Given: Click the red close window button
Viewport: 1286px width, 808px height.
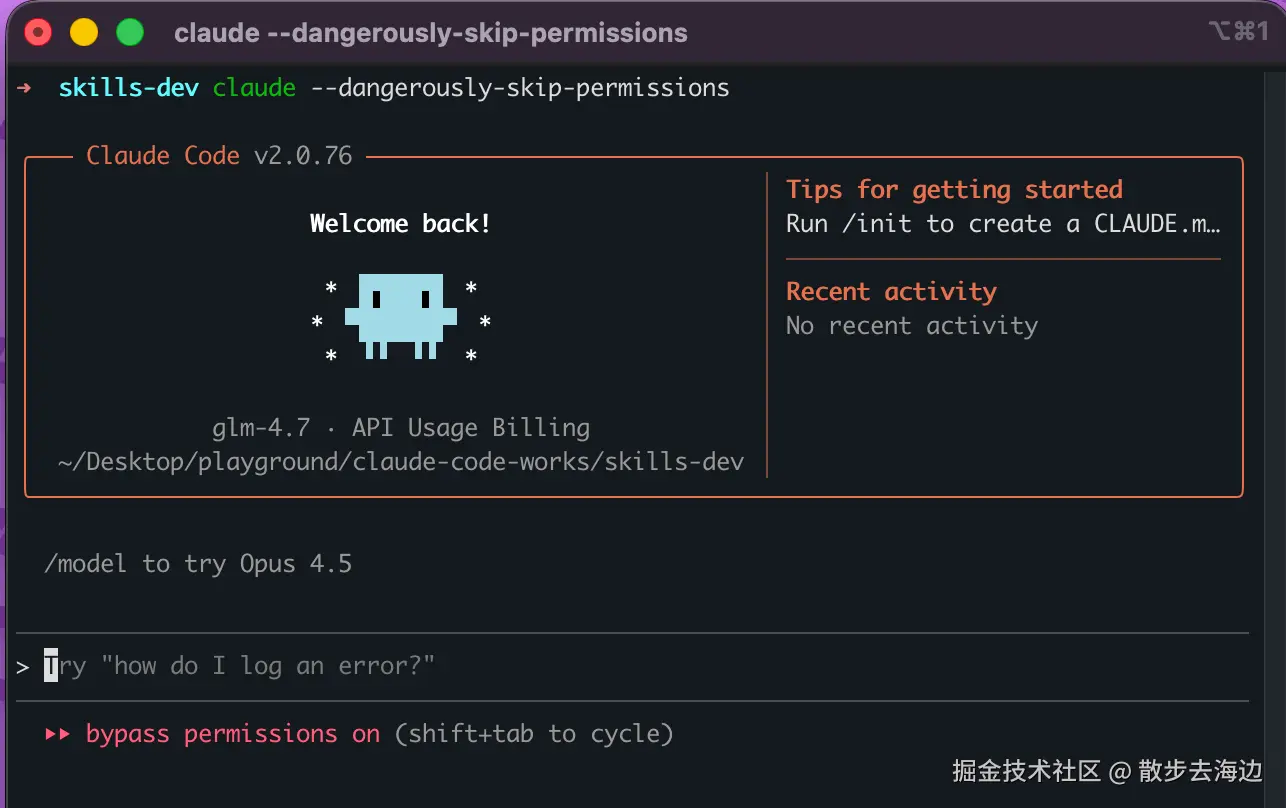Looking at the screenshot, I should coord(38,33).
